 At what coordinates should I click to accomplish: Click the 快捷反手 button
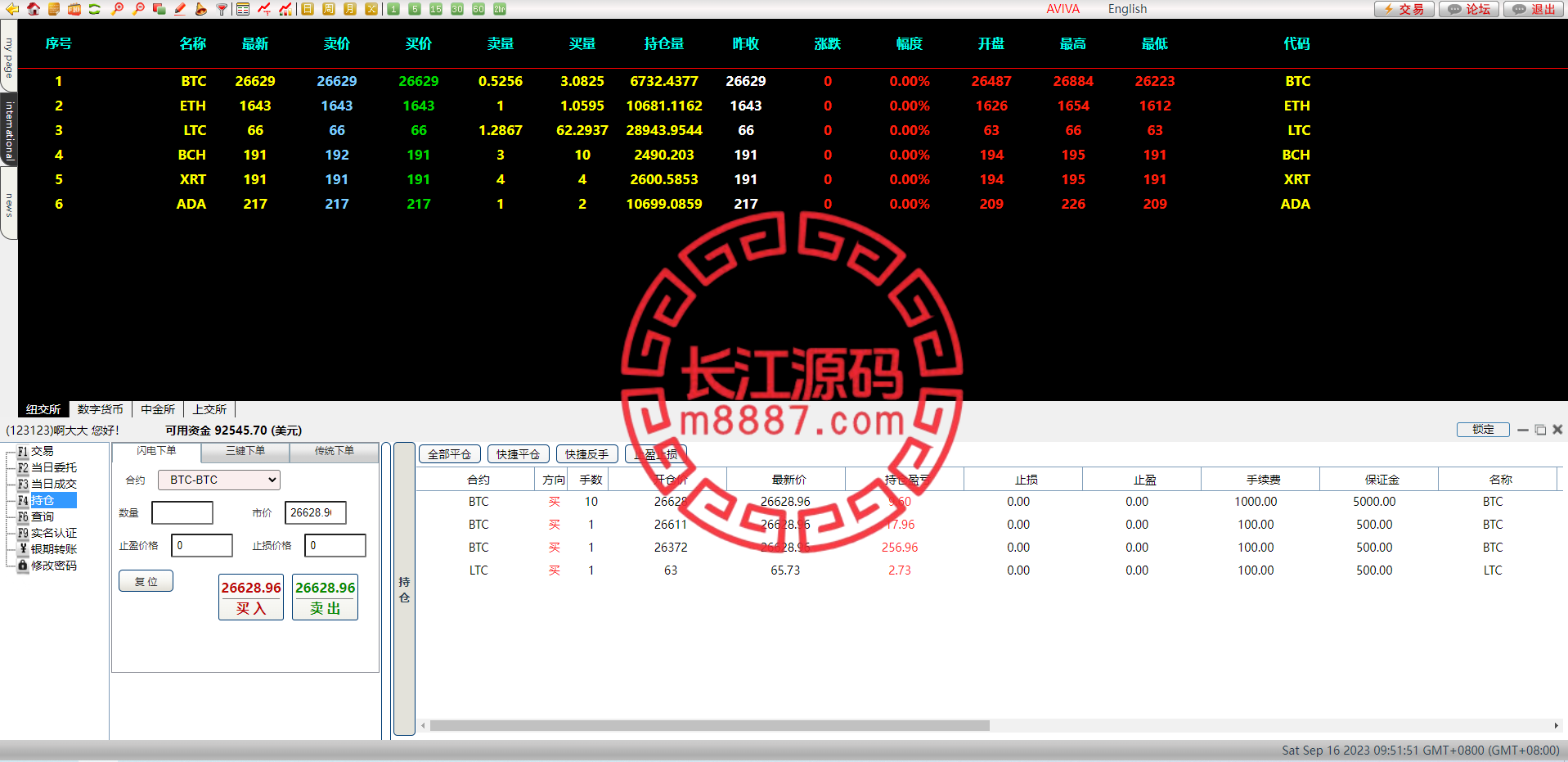[x=587, y=453]
